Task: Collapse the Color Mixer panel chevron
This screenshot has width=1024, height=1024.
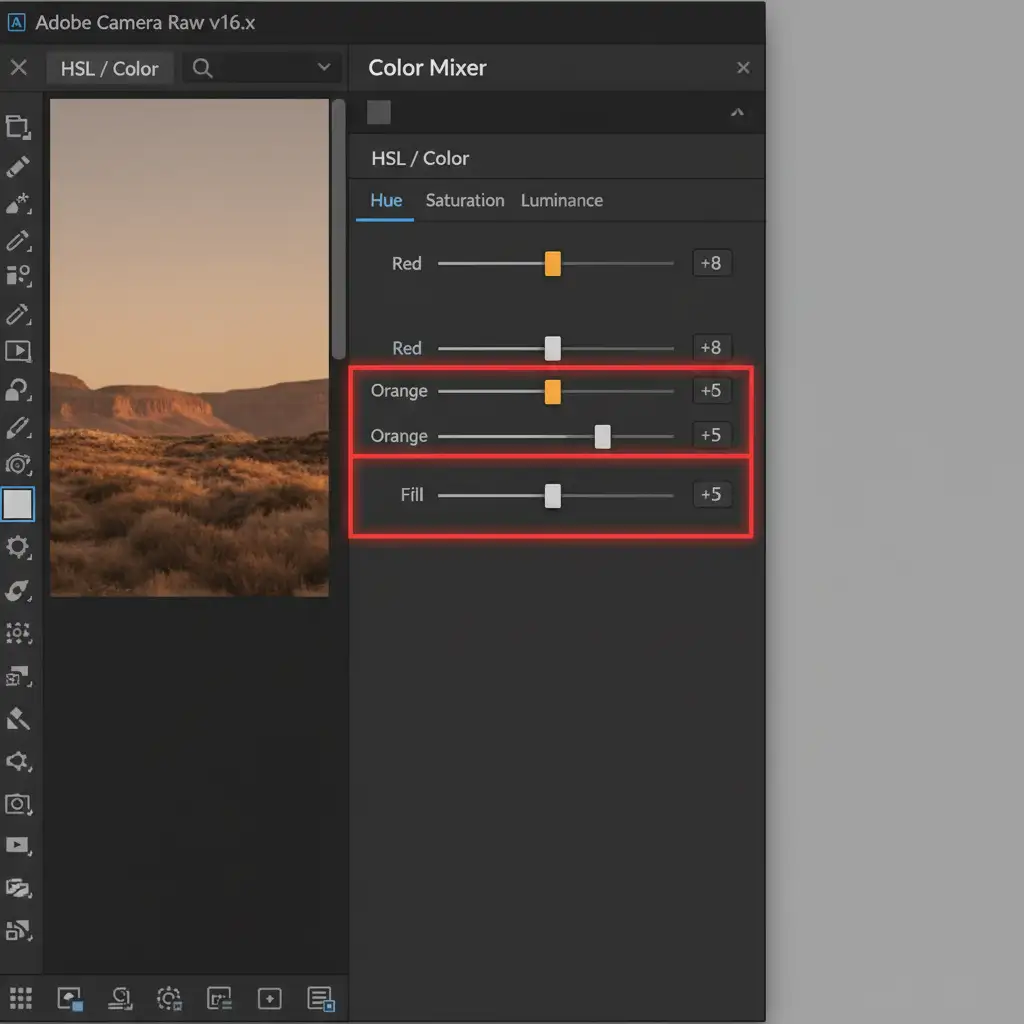Action: (x=737, y=113)
